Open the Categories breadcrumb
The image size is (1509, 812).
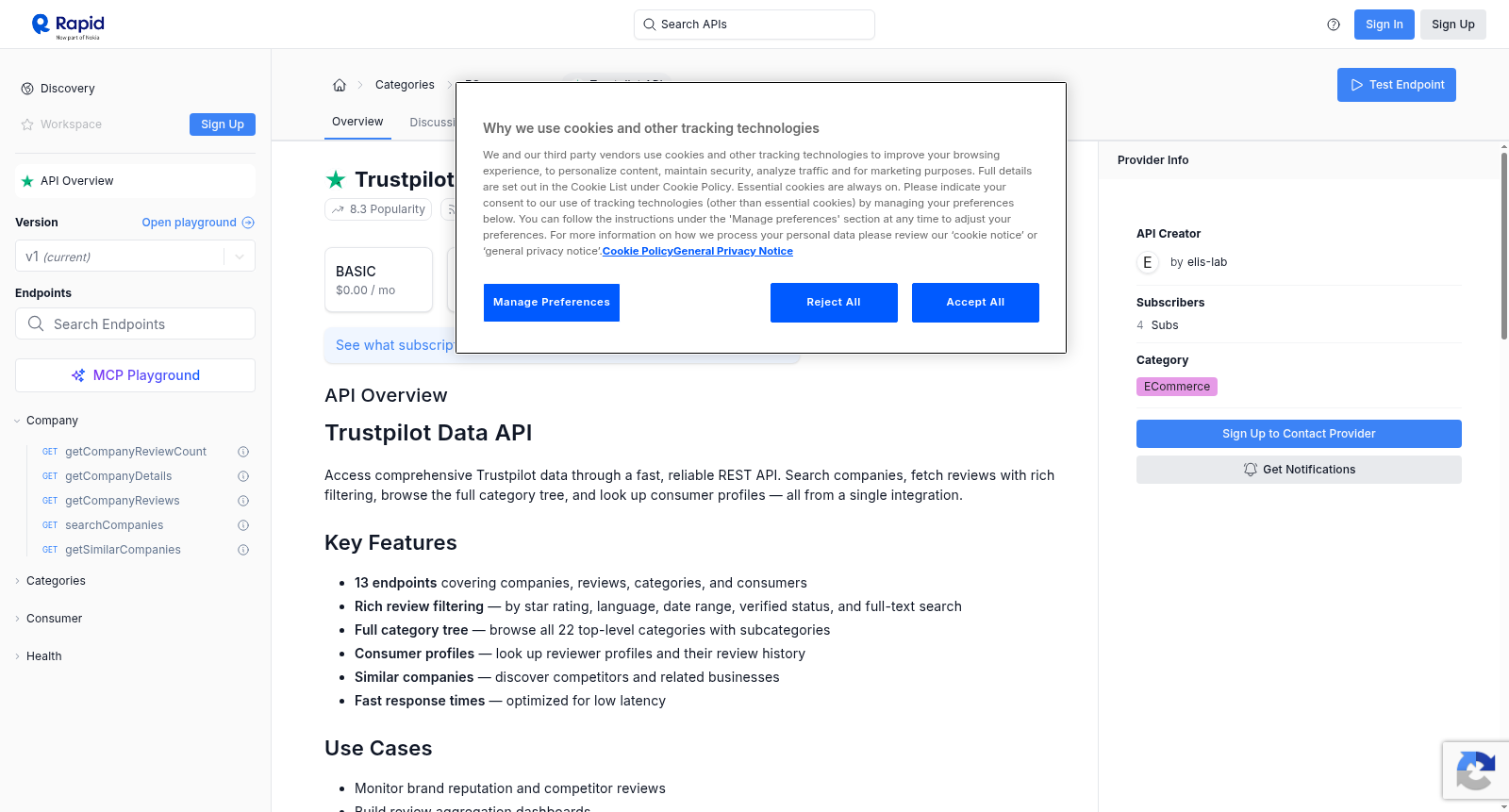click(x=405, y=85)
